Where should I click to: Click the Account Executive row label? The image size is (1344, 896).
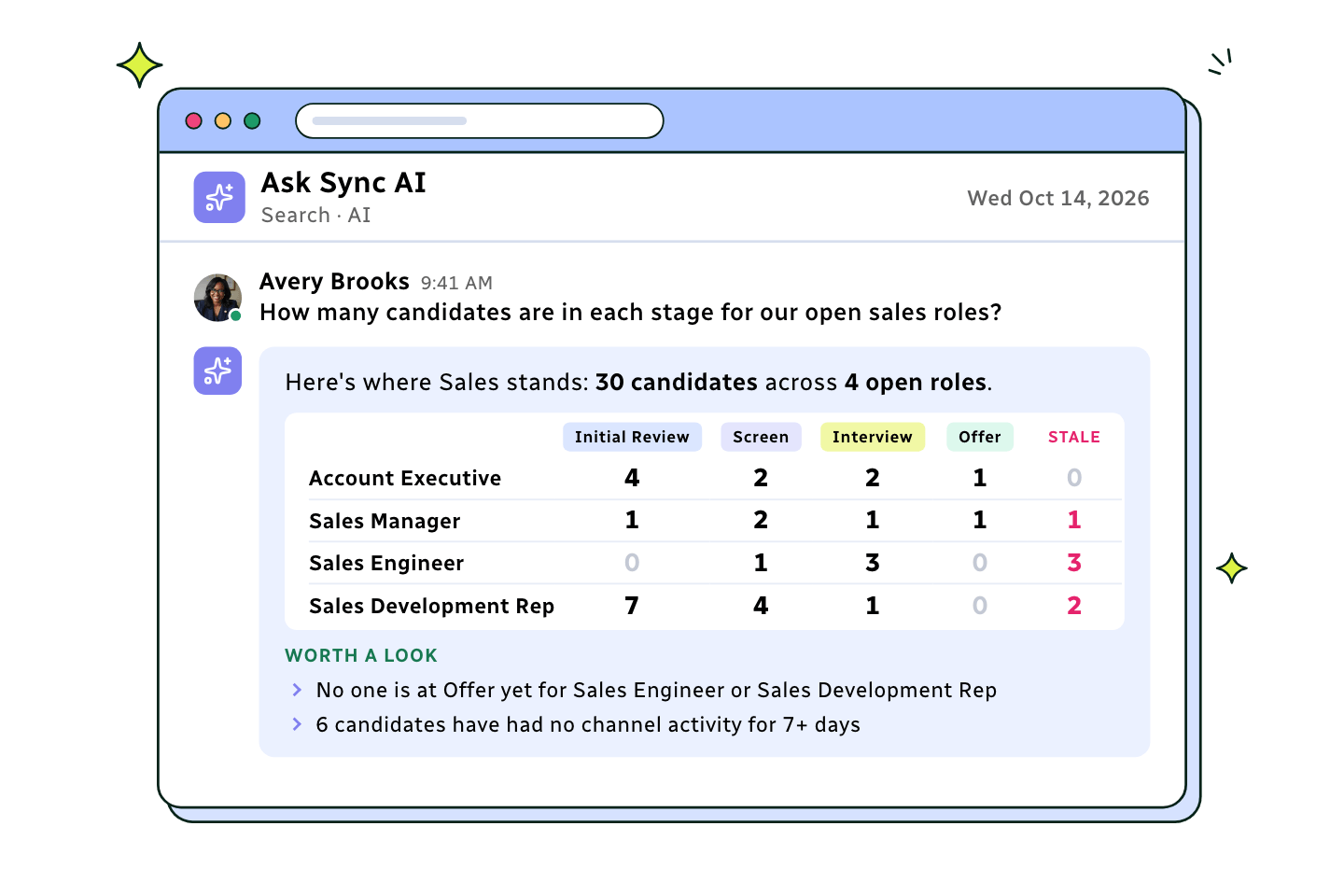pos(405,478)
